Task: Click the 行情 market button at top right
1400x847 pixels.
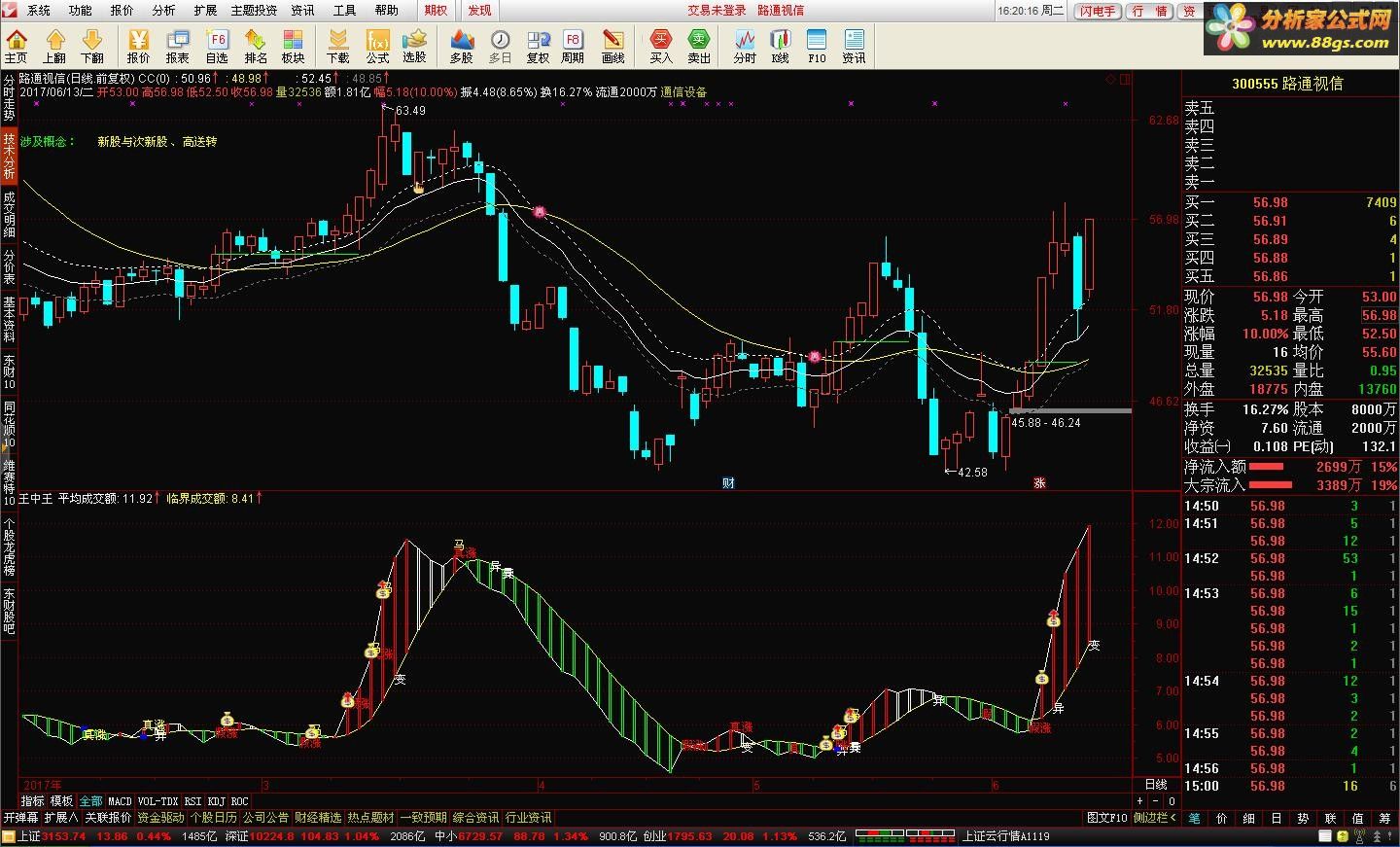Action: point(1150,11)
